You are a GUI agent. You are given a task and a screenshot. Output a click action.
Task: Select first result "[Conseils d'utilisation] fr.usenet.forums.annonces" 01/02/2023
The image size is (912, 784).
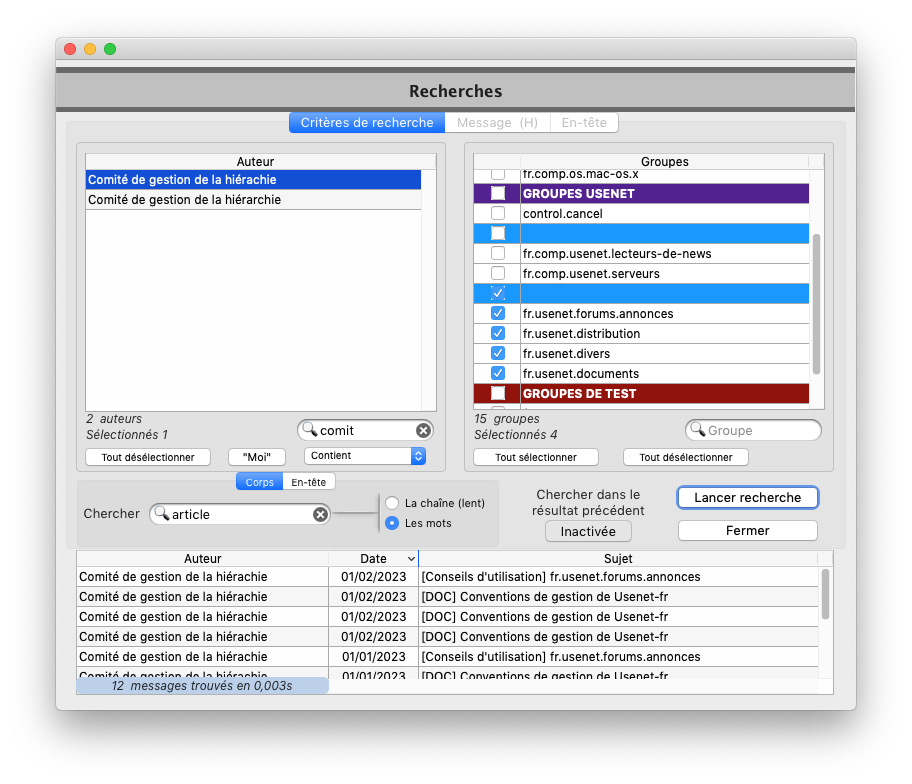coord(447,576)
